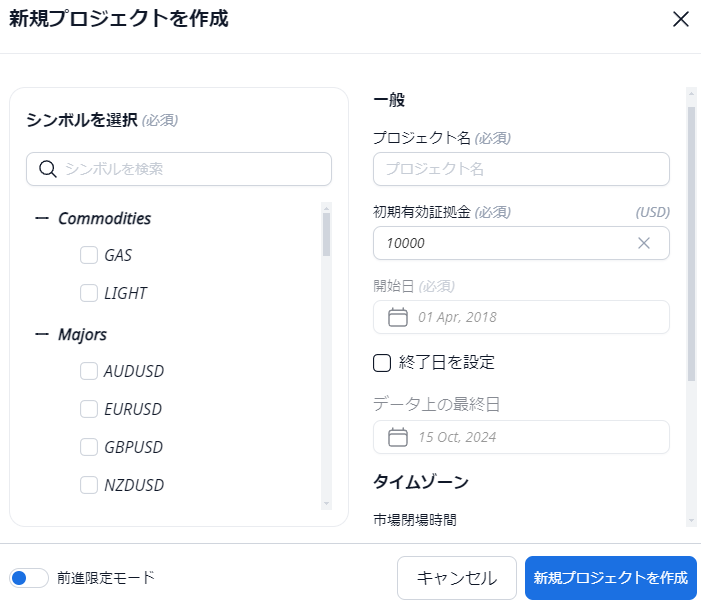Screen dimensions: 701x607
Task: Click the (USD) currency label
Action: tap(653, 212)
